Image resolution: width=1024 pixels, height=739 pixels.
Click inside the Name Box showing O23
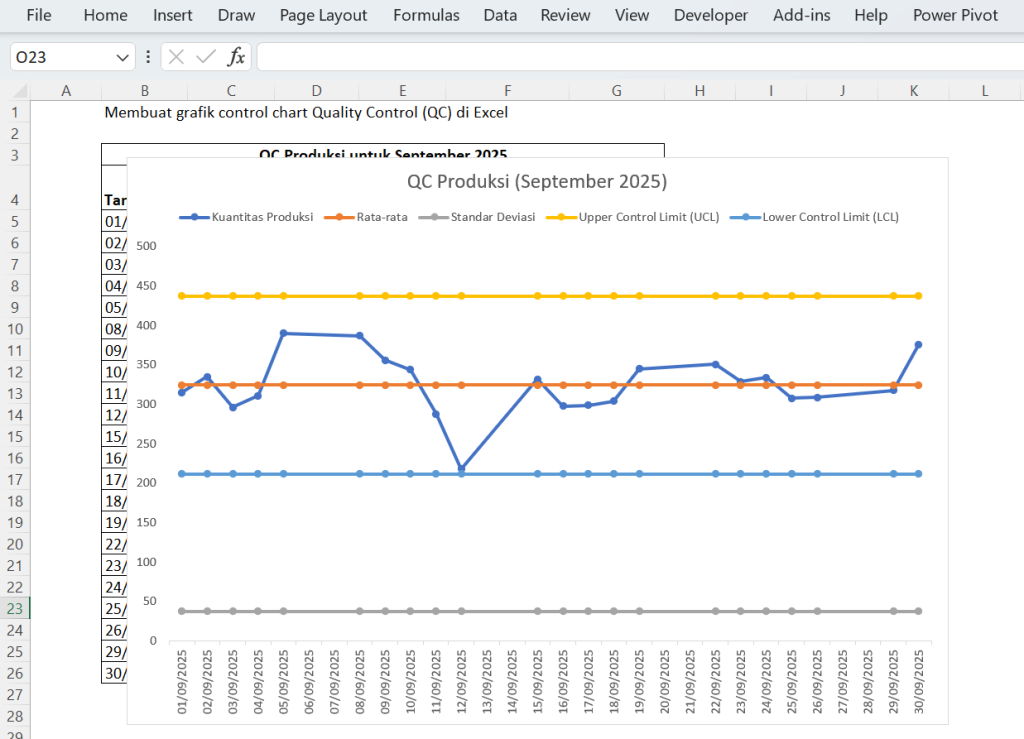click(60, 57)
